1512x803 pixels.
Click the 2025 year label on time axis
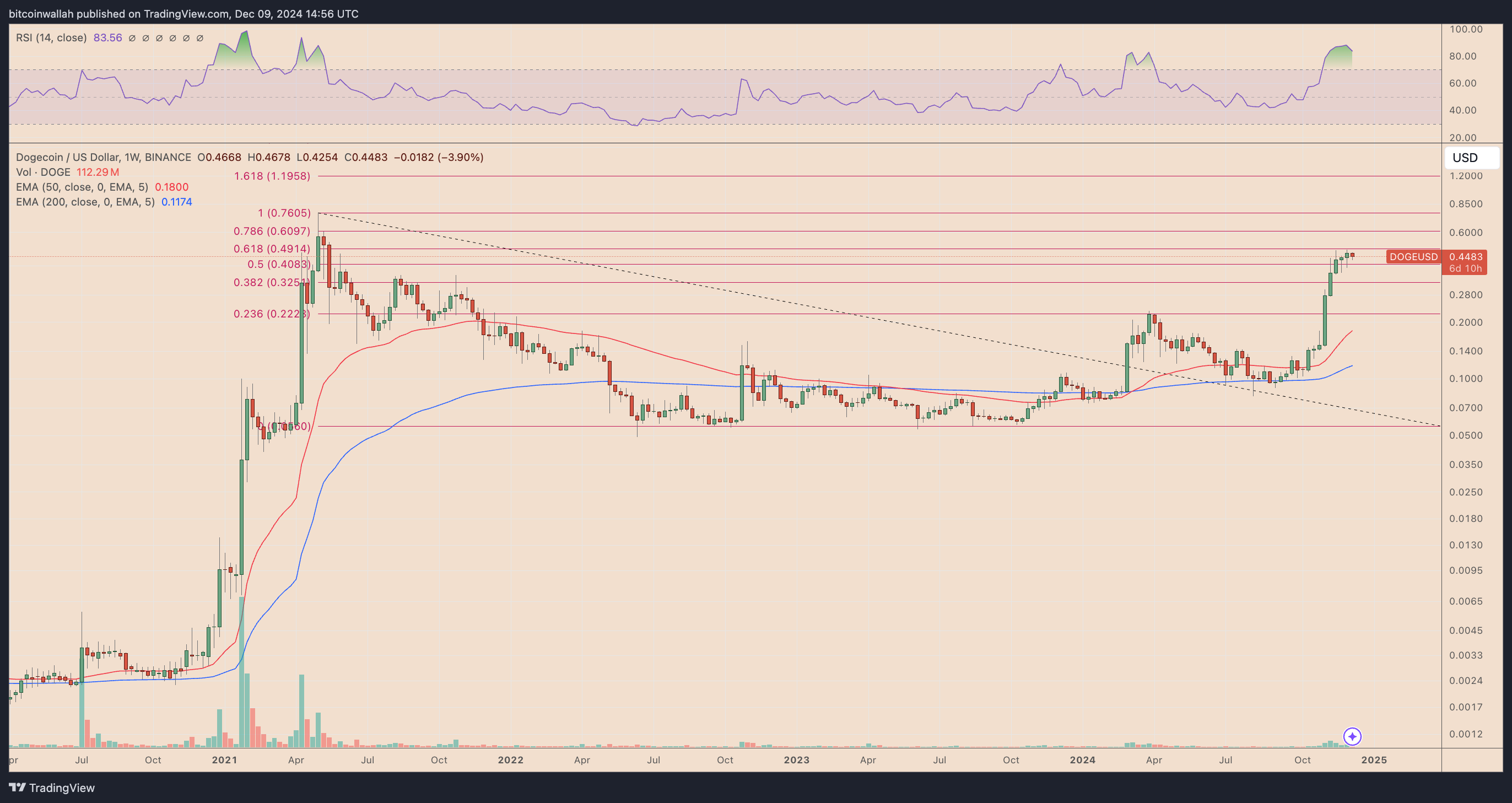[x=1374, y=760]
